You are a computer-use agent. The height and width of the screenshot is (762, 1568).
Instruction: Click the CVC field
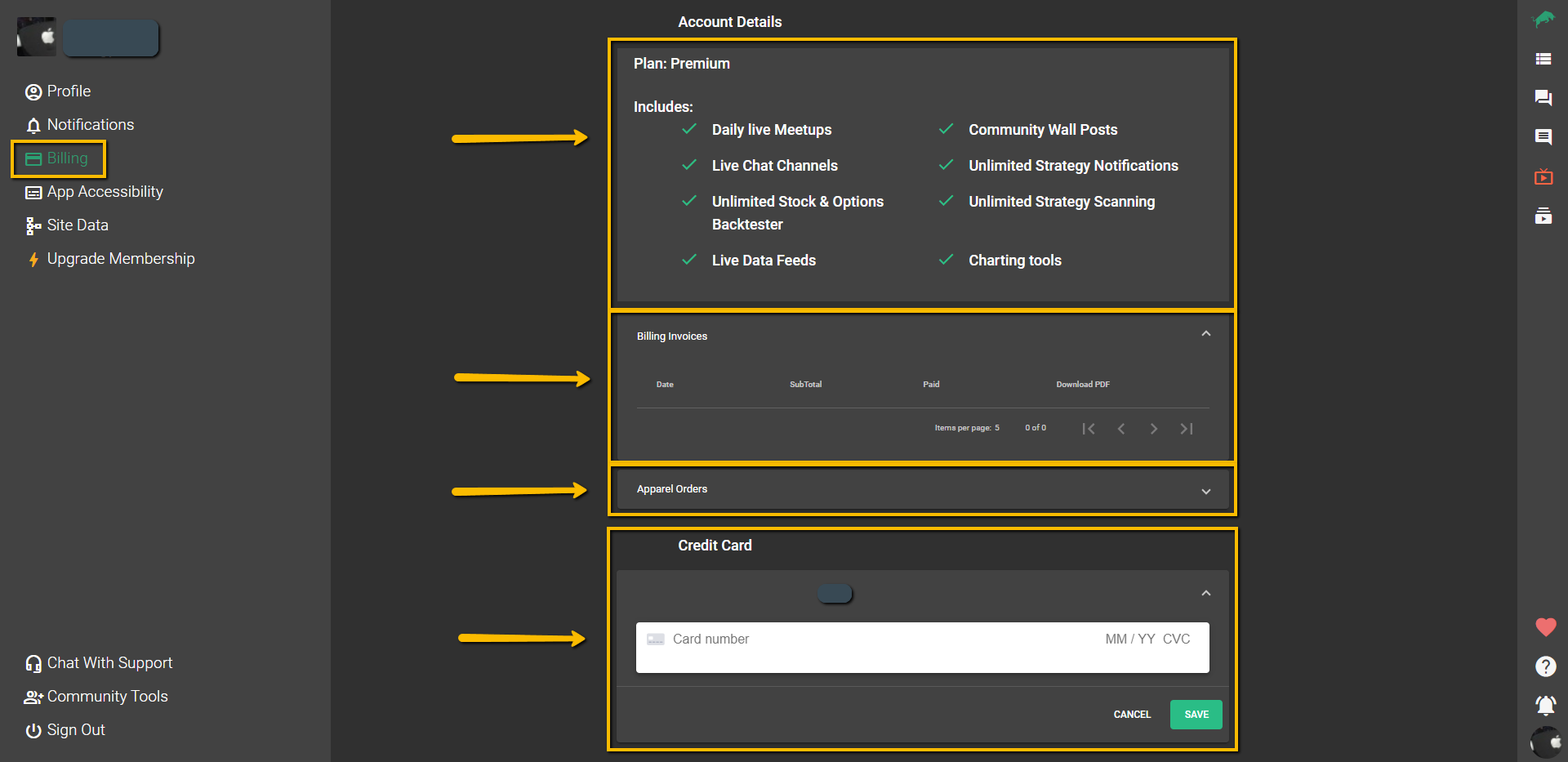(1177, 639)
